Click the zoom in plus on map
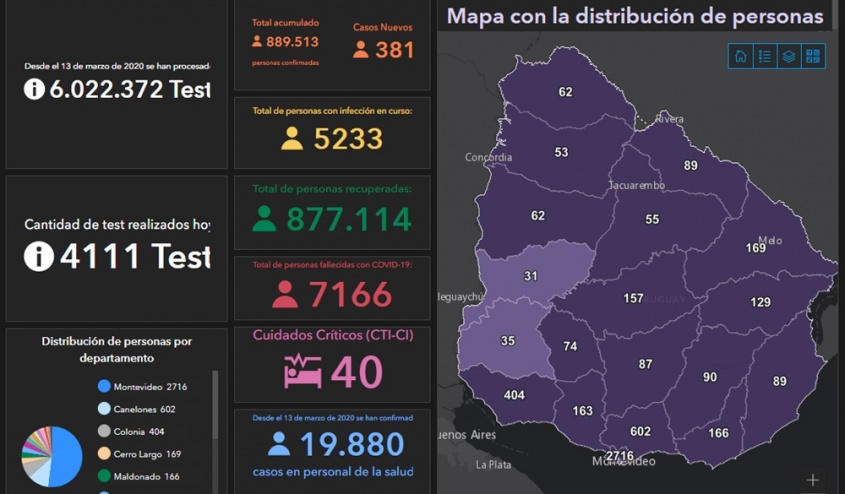Viewport: 845px width, 494px height. coord(812,480)
